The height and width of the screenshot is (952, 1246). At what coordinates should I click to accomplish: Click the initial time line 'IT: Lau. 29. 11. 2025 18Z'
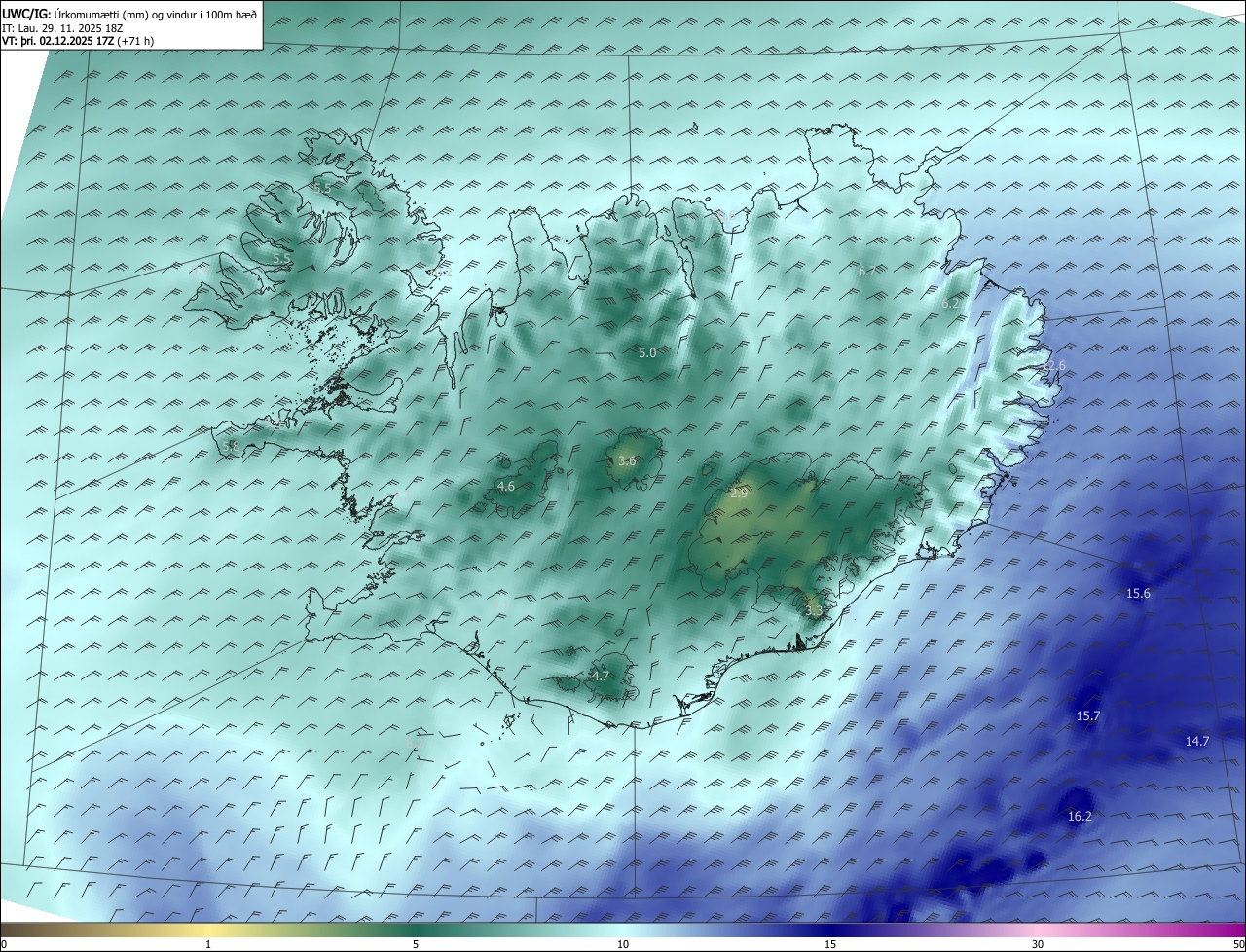(62, 28)
